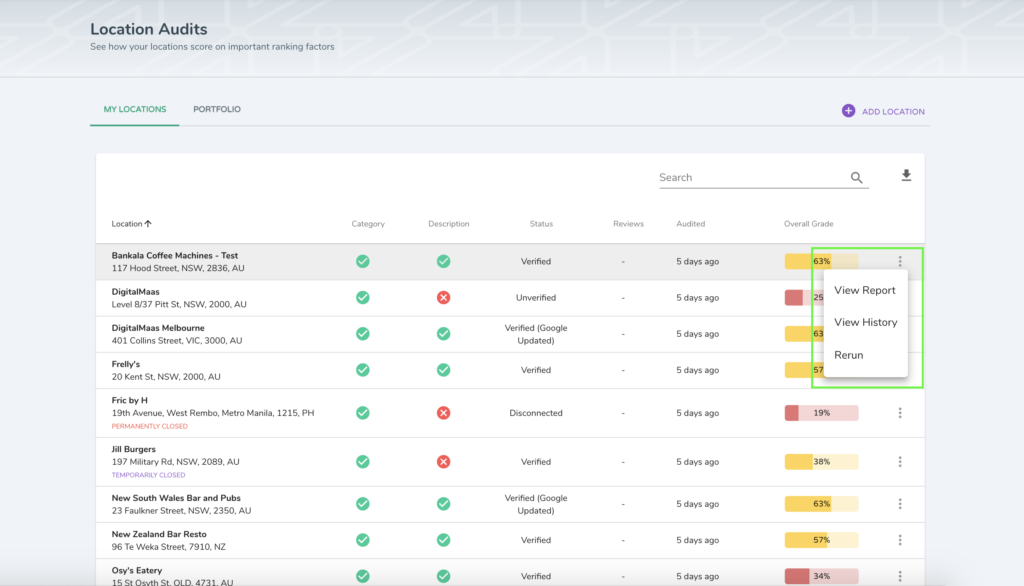Click the 19% grade bar for Fric by H
This screenshot has width=1024, height=586.
(822, 413)
